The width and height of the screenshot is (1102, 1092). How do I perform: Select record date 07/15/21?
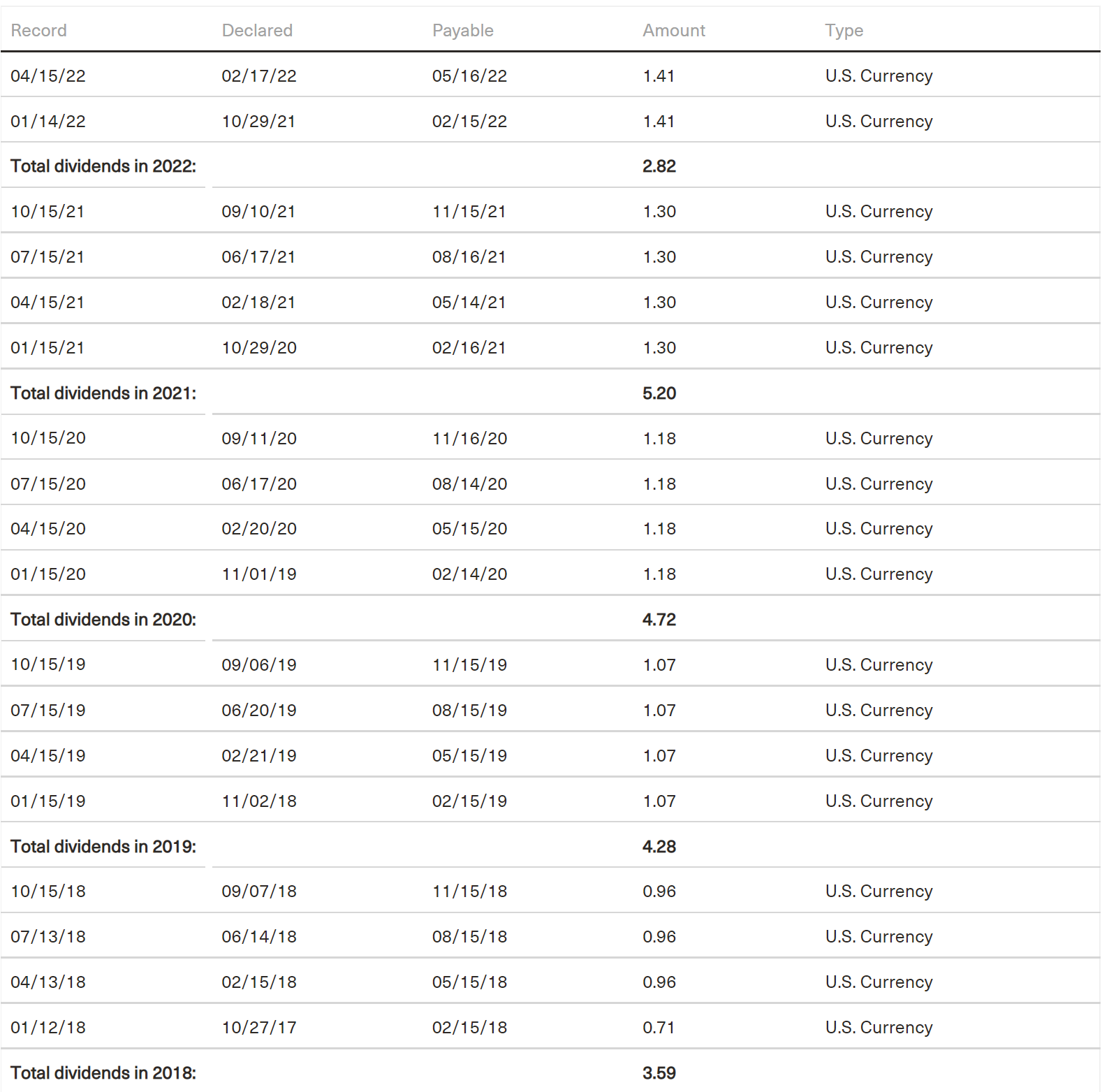tap(48, 257)
